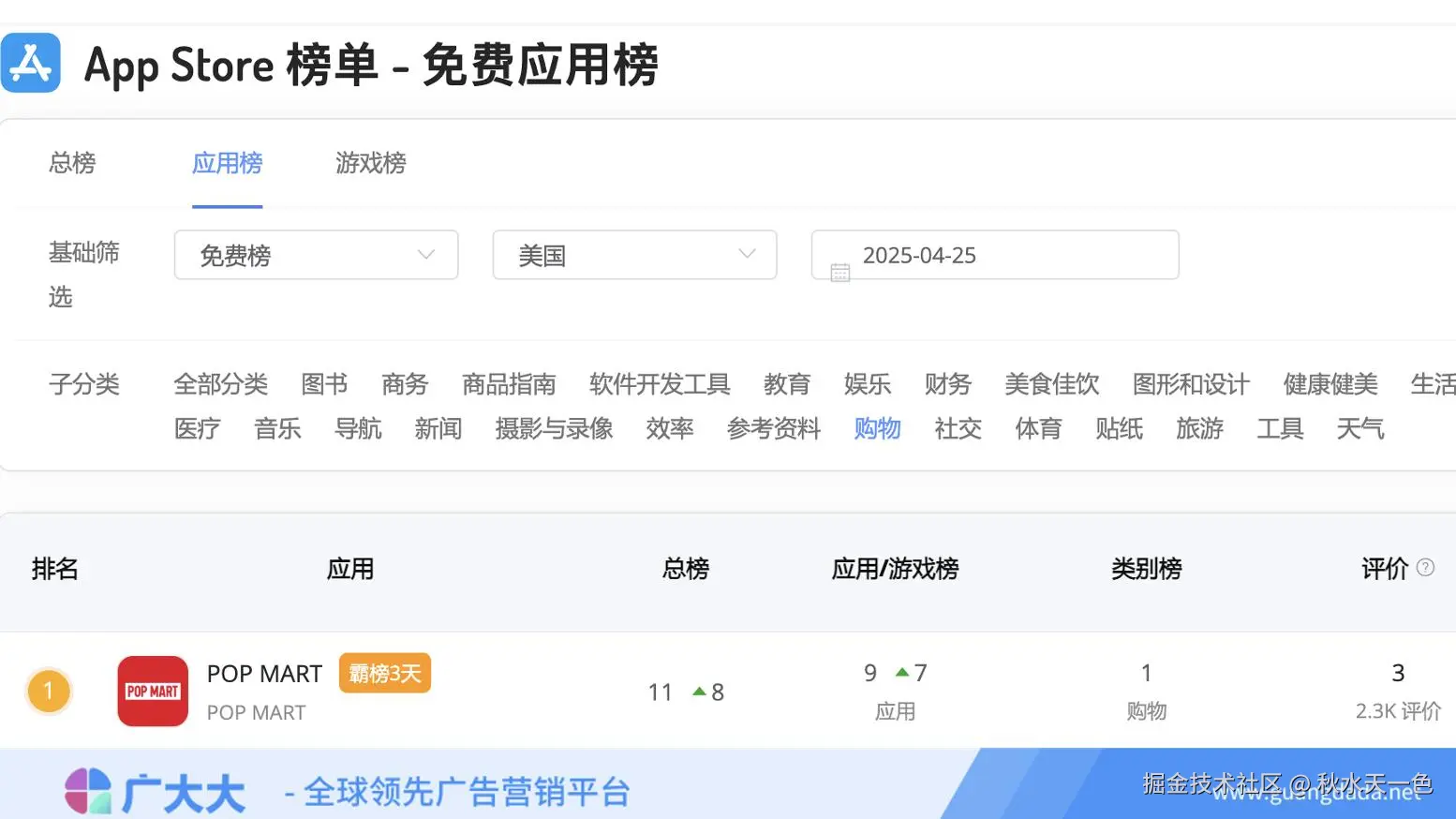
Task: Click the 2.3K 评价 rating count
Action: (1398, 711)
